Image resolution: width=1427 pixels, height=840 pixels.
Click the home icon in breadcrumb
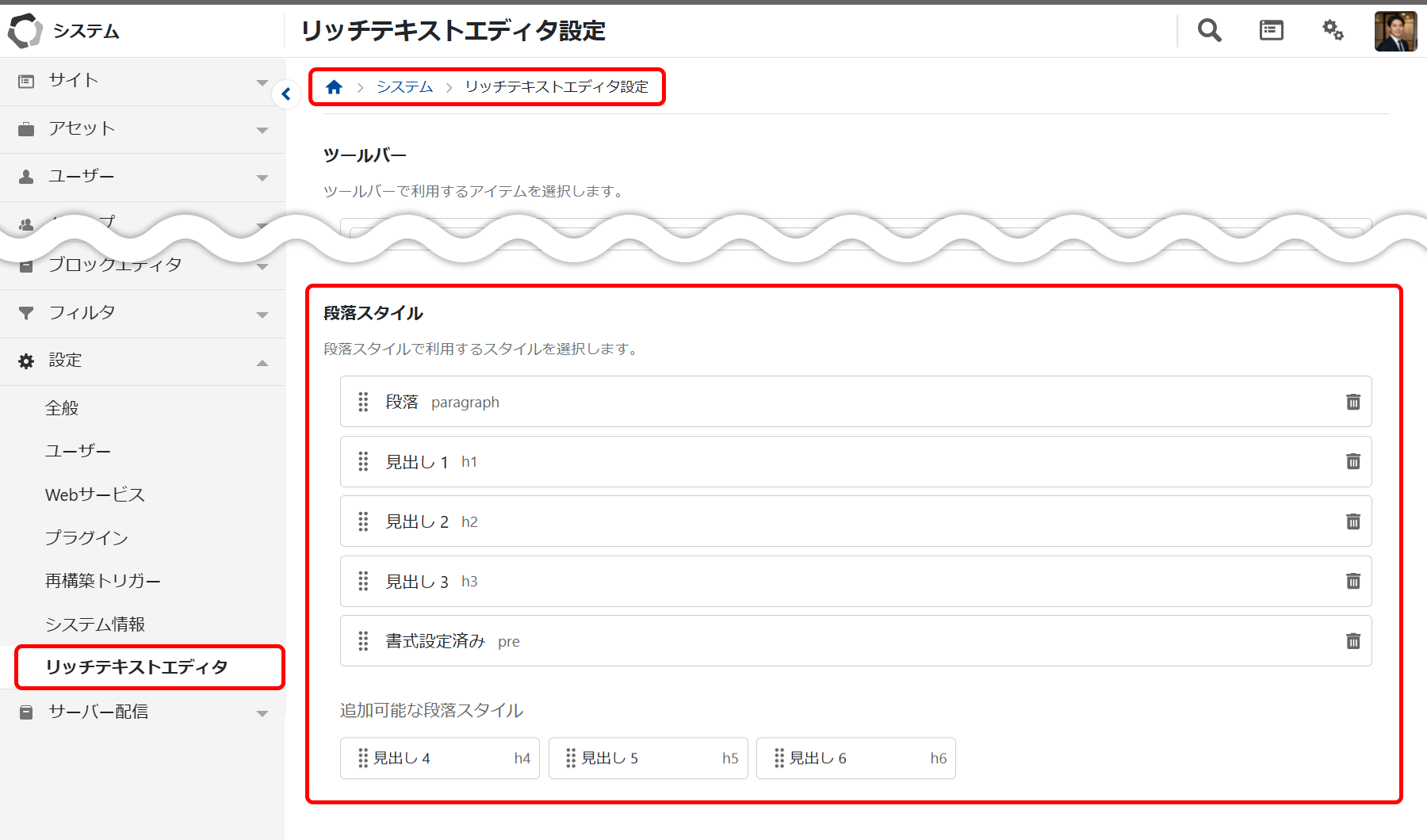[334, 87]
